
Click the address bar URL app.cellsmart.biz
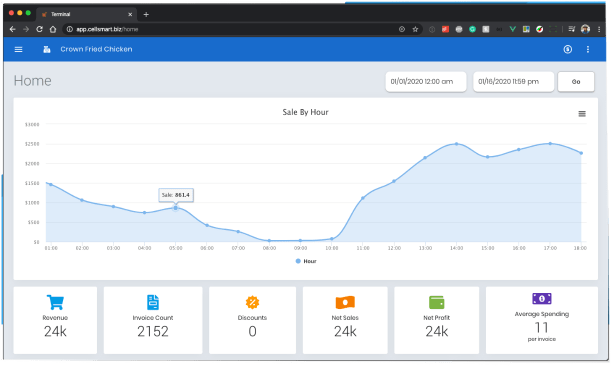click(x=107, y=29)
